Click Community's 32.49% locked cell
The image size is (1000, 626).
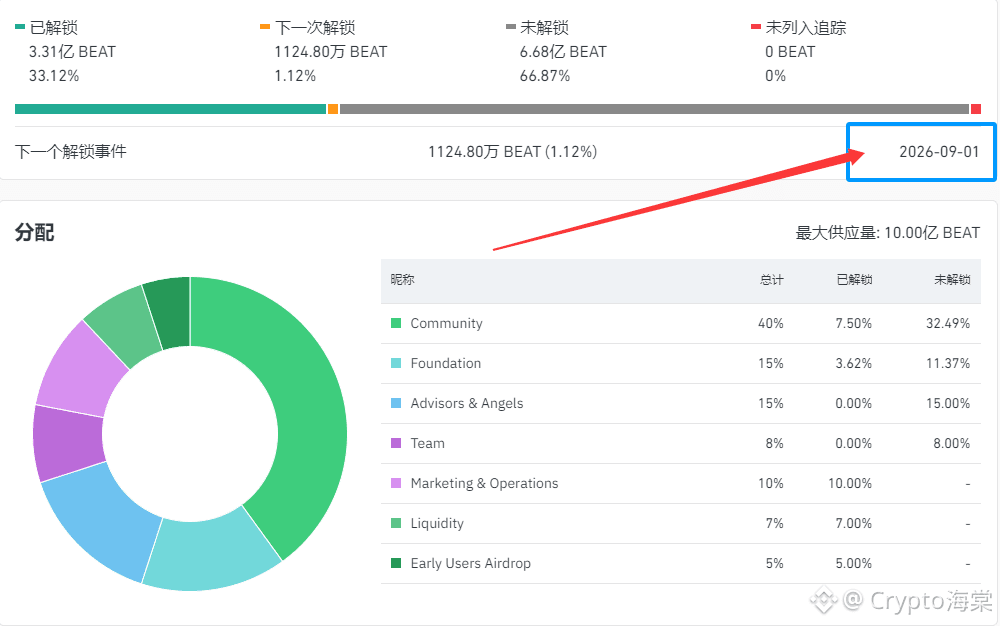click(948, 323)
